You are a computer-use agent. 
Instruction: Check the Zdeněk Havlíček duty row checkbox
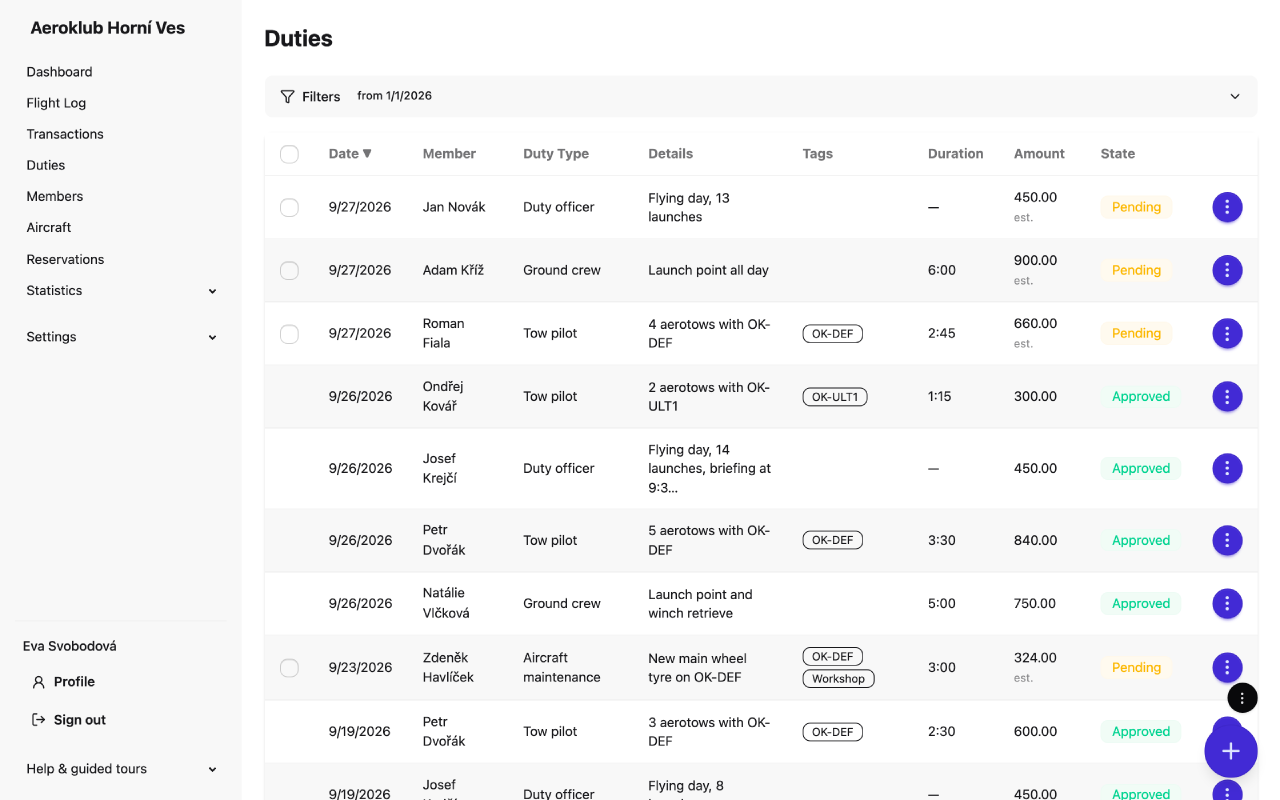(x=289, y=667)
